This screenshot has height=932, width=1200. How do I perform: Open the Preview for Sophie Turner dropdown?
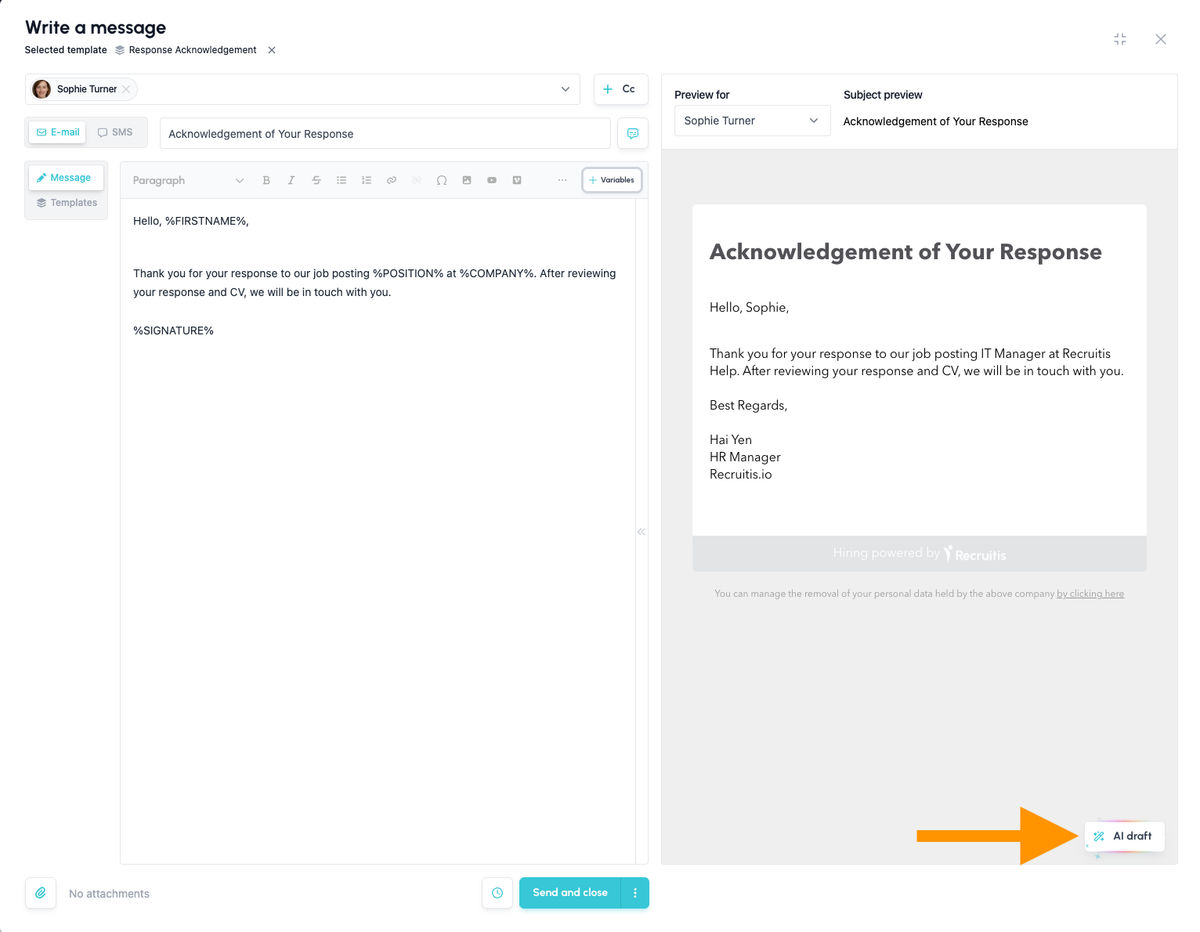pos(752,120)
